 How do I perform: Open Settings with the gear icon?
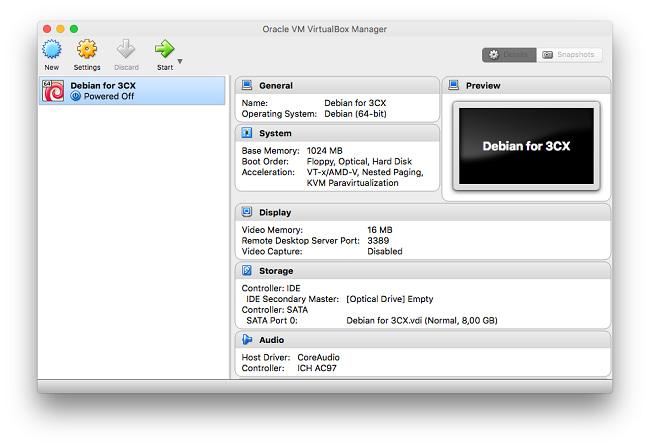pos(87,49)
